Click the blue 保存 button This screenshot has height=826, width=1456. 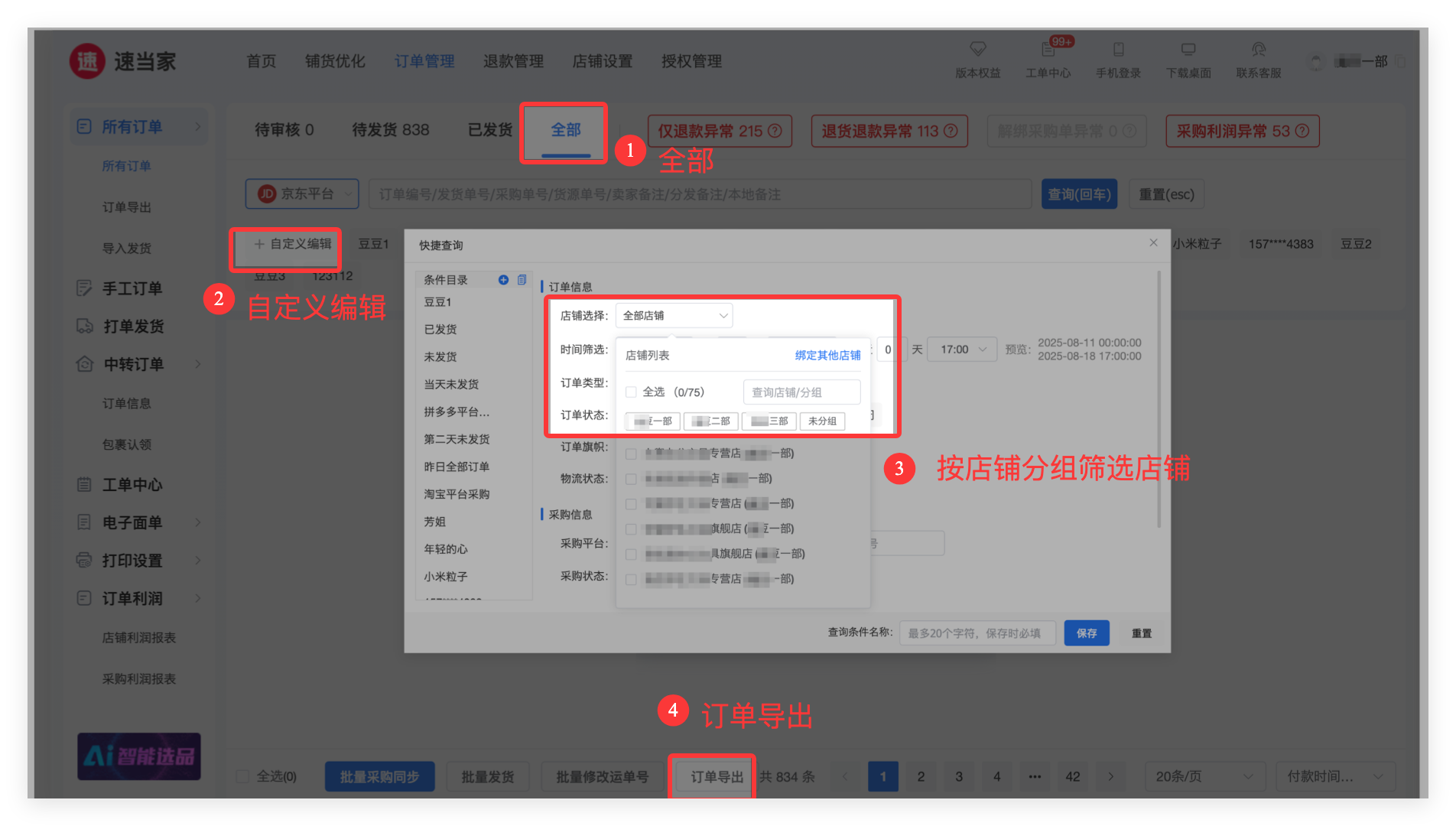[1086, 633]
